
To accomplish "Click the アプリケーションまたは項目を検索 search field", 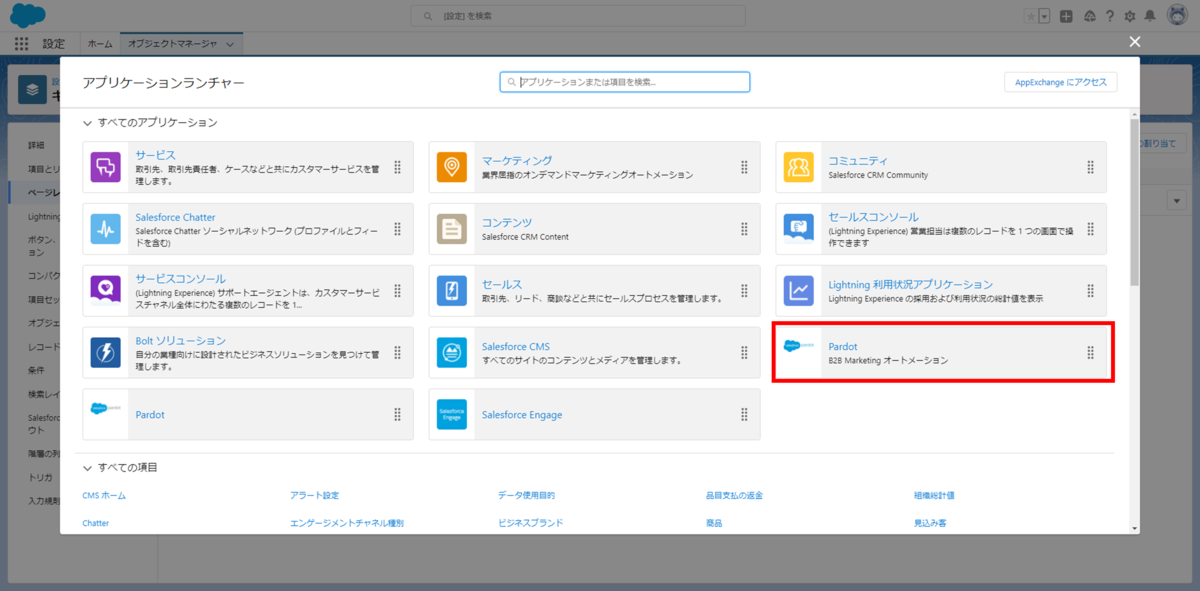I will coord(625,82).
